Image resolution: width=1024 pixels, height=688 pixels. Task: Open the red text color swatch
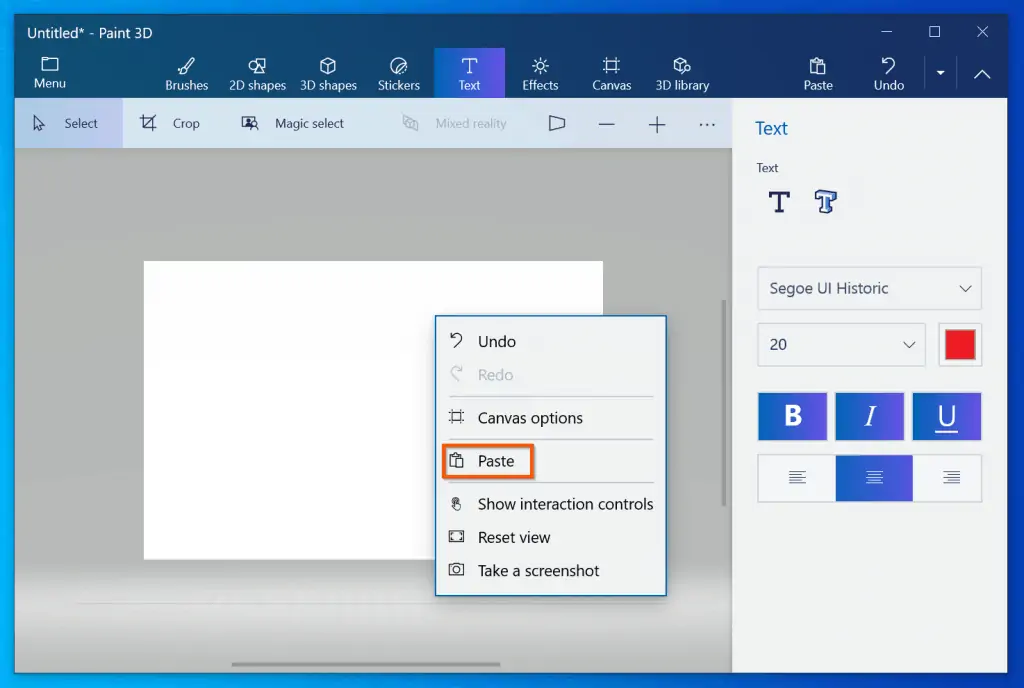point(960,344)
